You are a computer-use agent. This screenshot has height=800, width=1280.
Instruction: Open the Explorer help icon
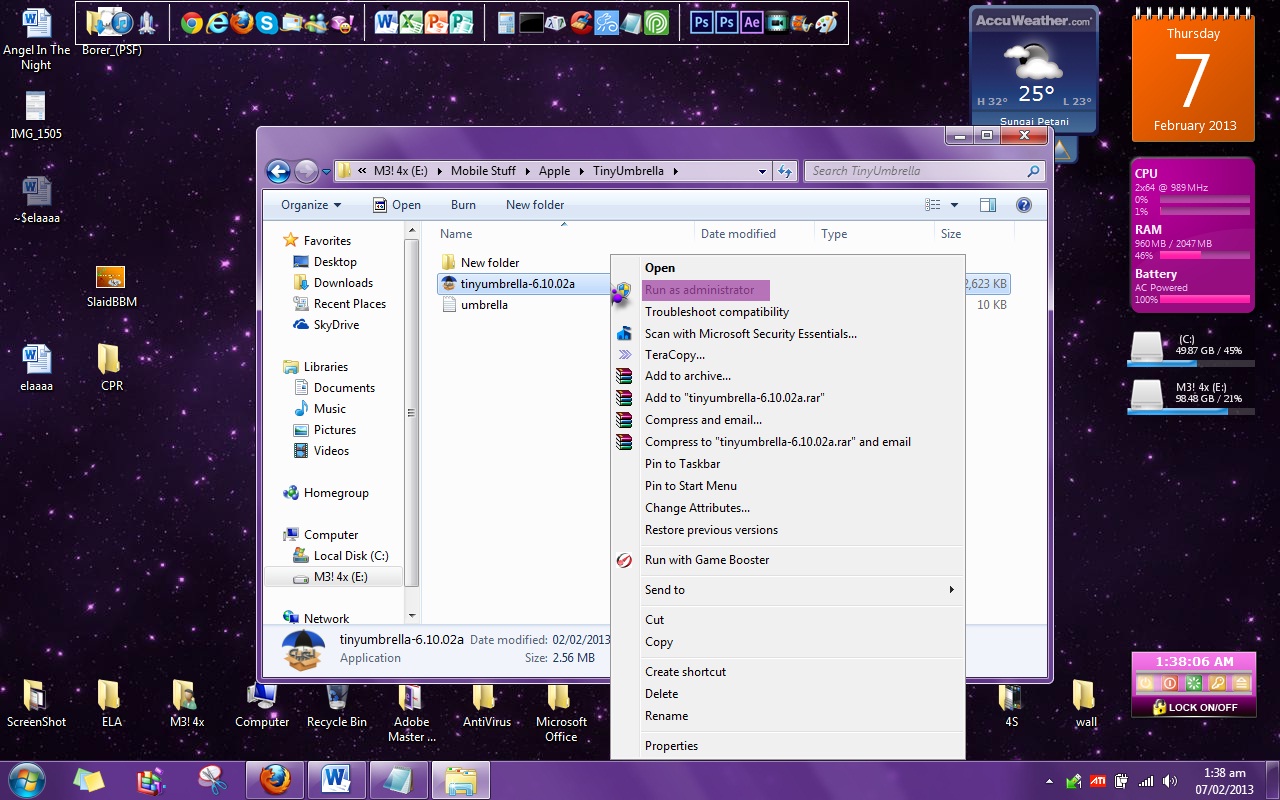click(1023, 205)
